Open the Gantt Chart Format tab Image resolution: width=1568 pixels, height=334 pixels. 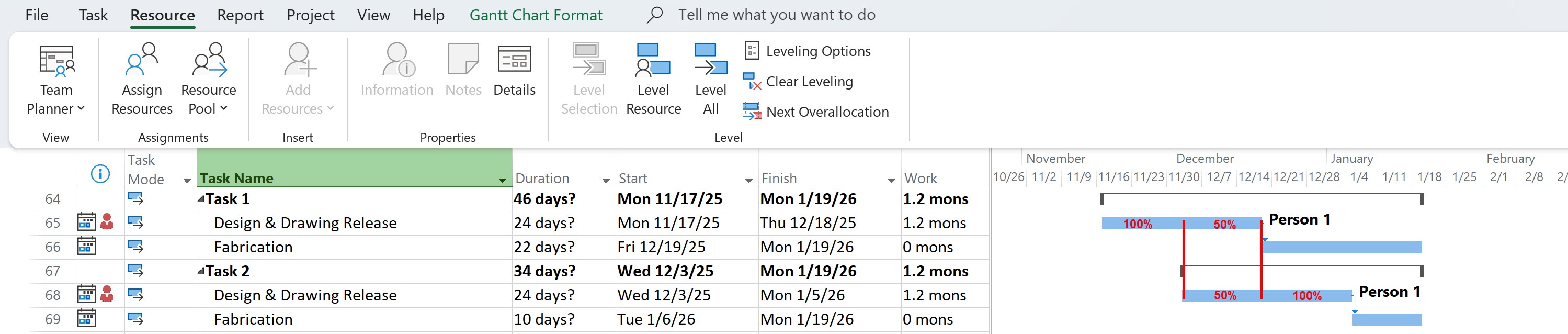pos(536,15)
